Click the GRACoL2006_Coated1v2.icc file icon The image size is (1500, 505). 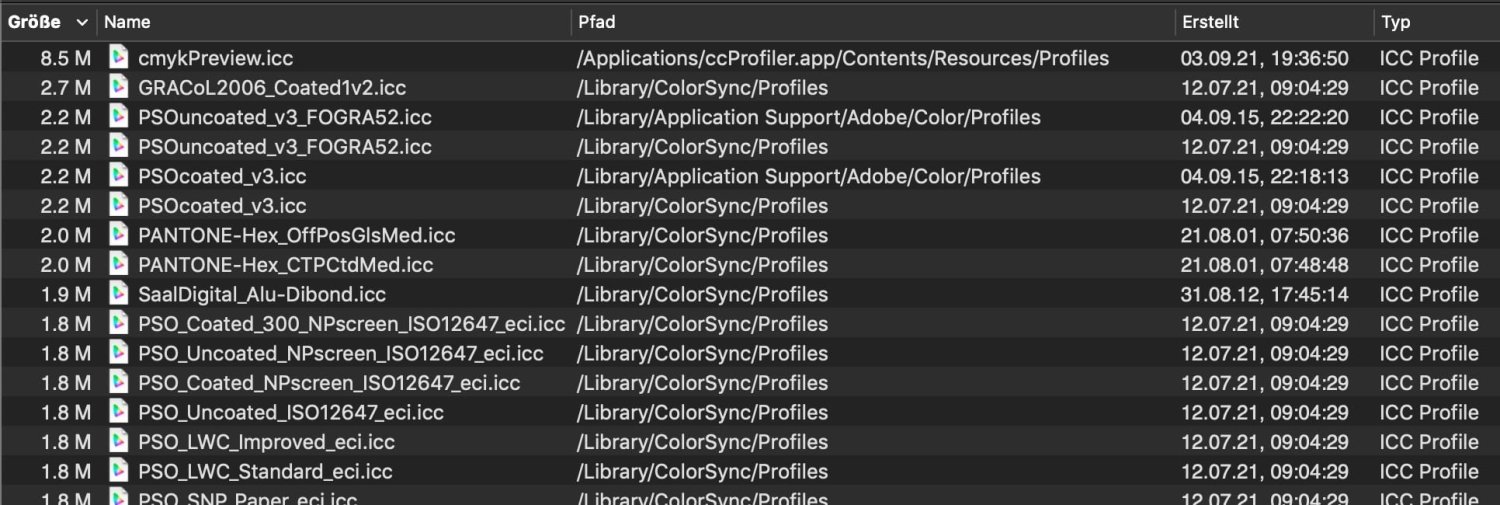pos(119,88)
